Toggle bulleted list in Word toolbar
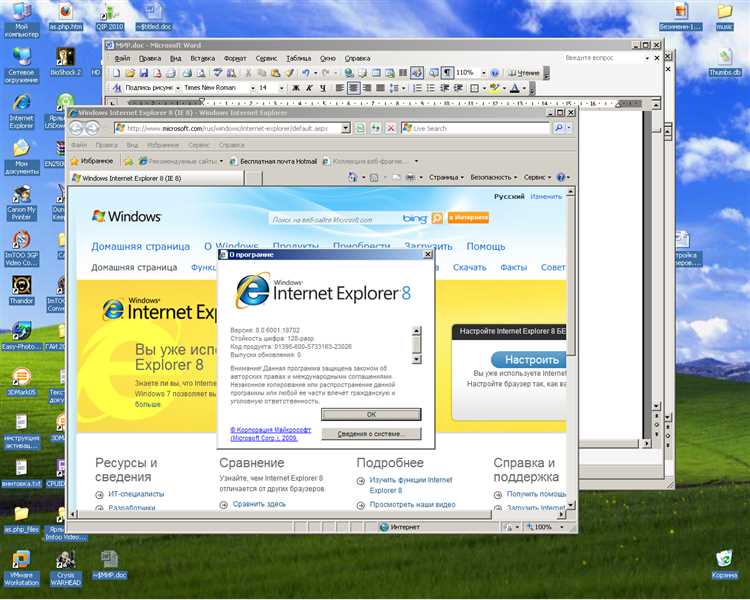This screenshot has height=600, width=750. point(431,88)
